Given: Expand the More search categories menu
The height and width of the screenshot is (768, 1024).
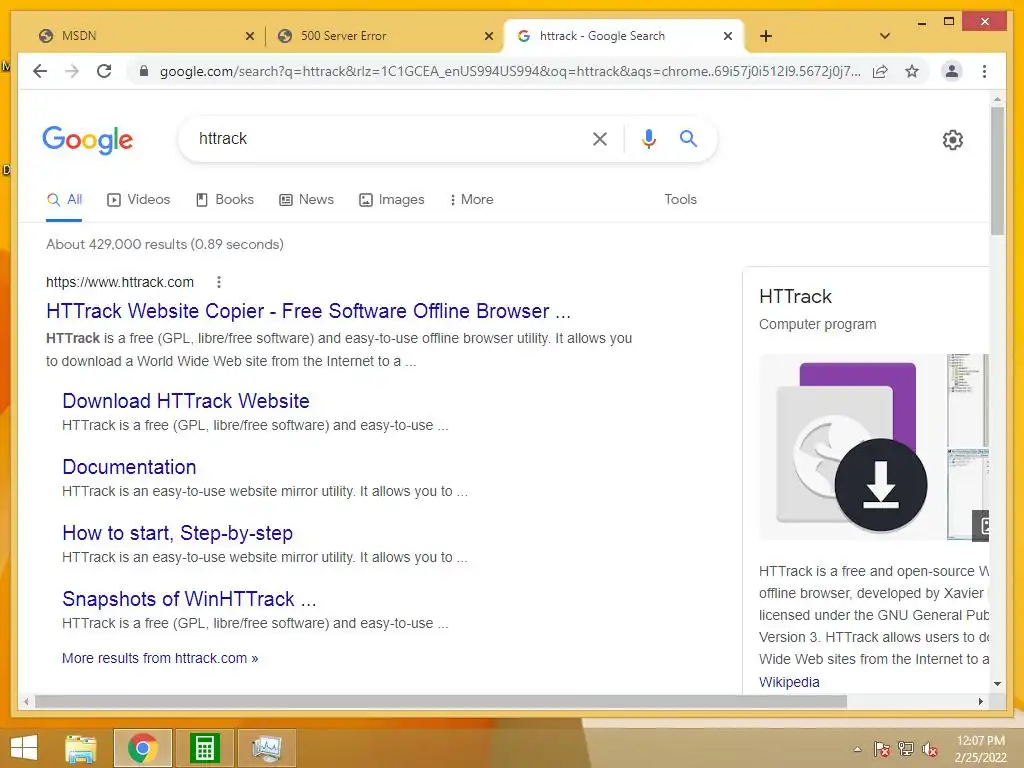Looking at the screenshot, I should tap(472, 200).
